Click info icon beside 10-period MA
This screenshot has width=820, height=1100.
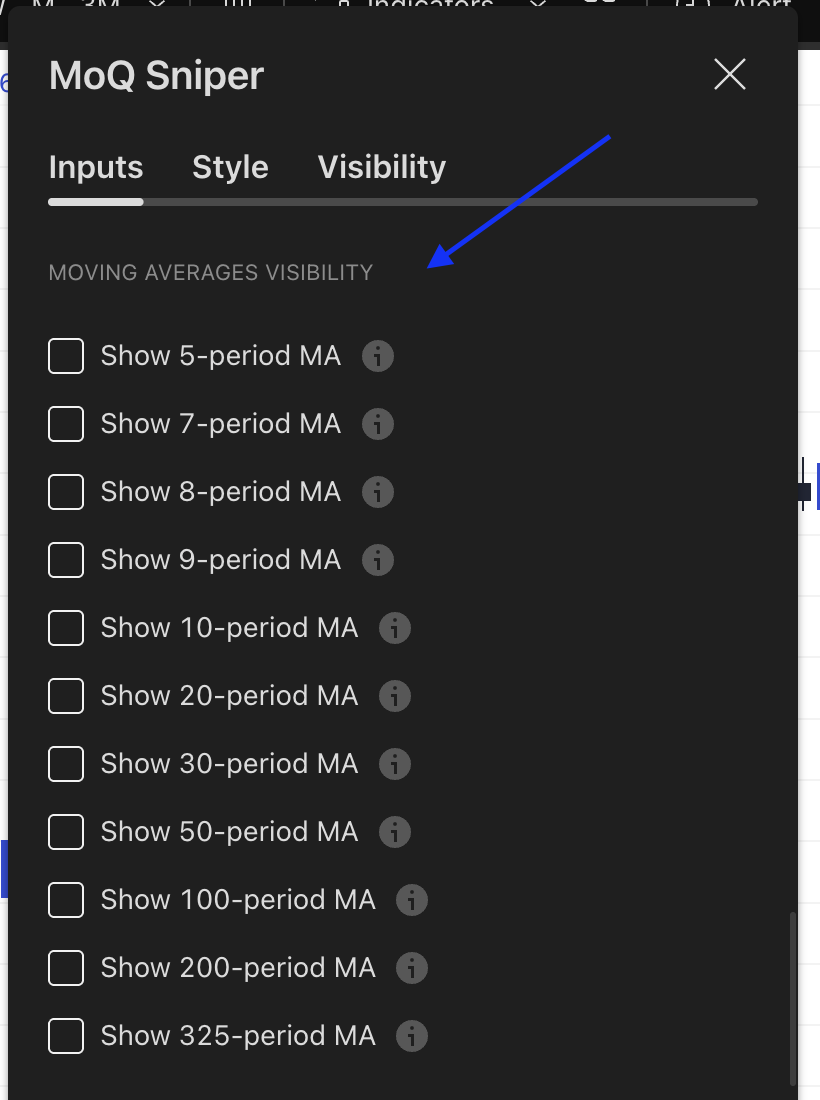[395, 628]
